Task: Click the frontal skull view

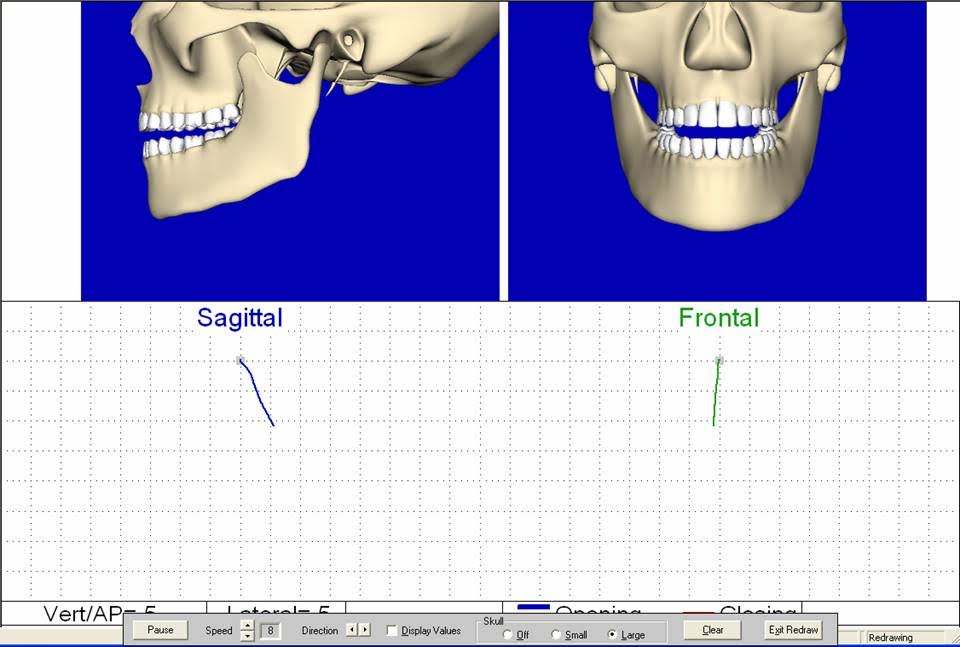Action: click(x=717, y=150)
